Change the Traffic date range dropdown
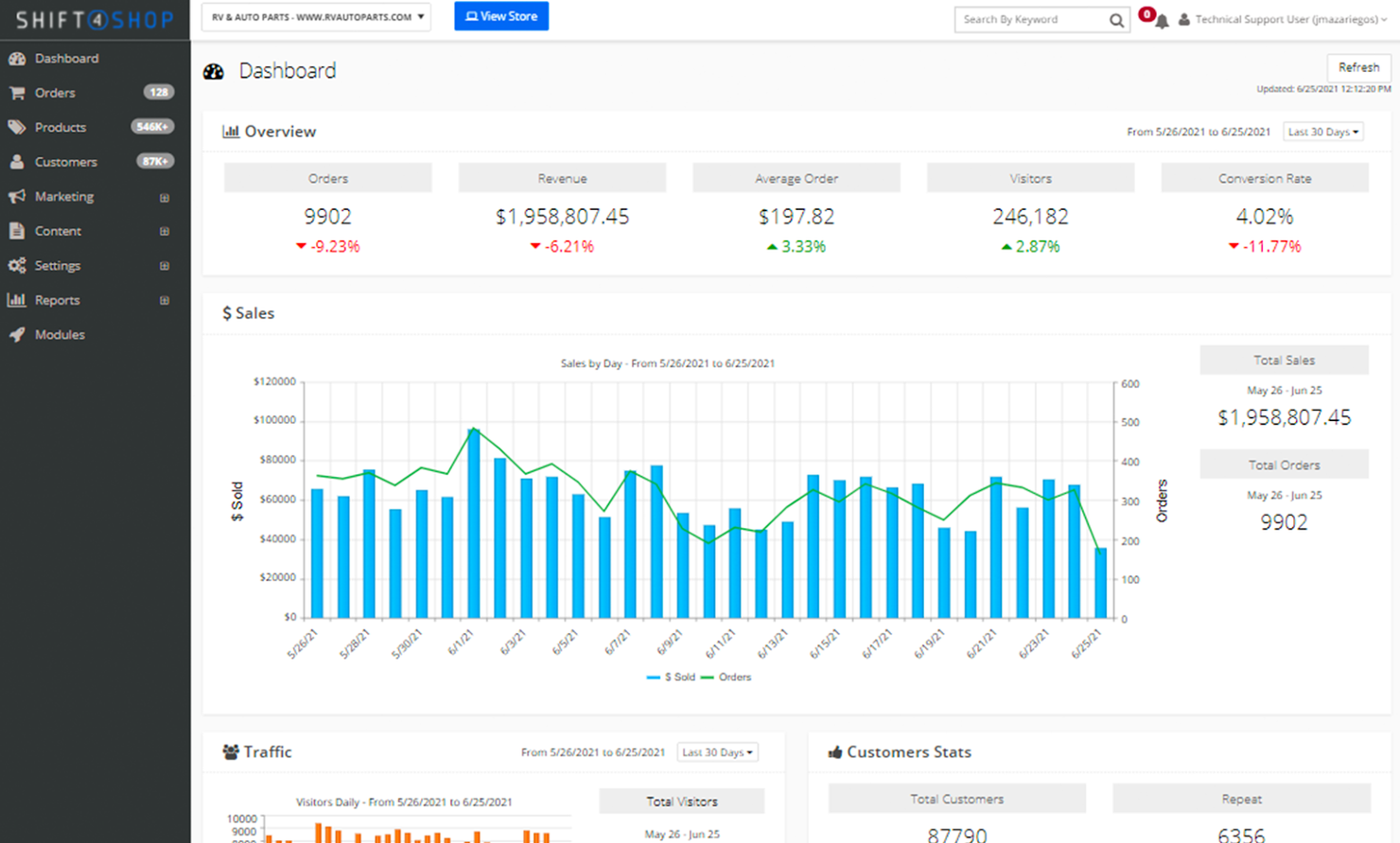Image resolution: width=1400 pixels, height=843 pixels. [x=717, y=751]
